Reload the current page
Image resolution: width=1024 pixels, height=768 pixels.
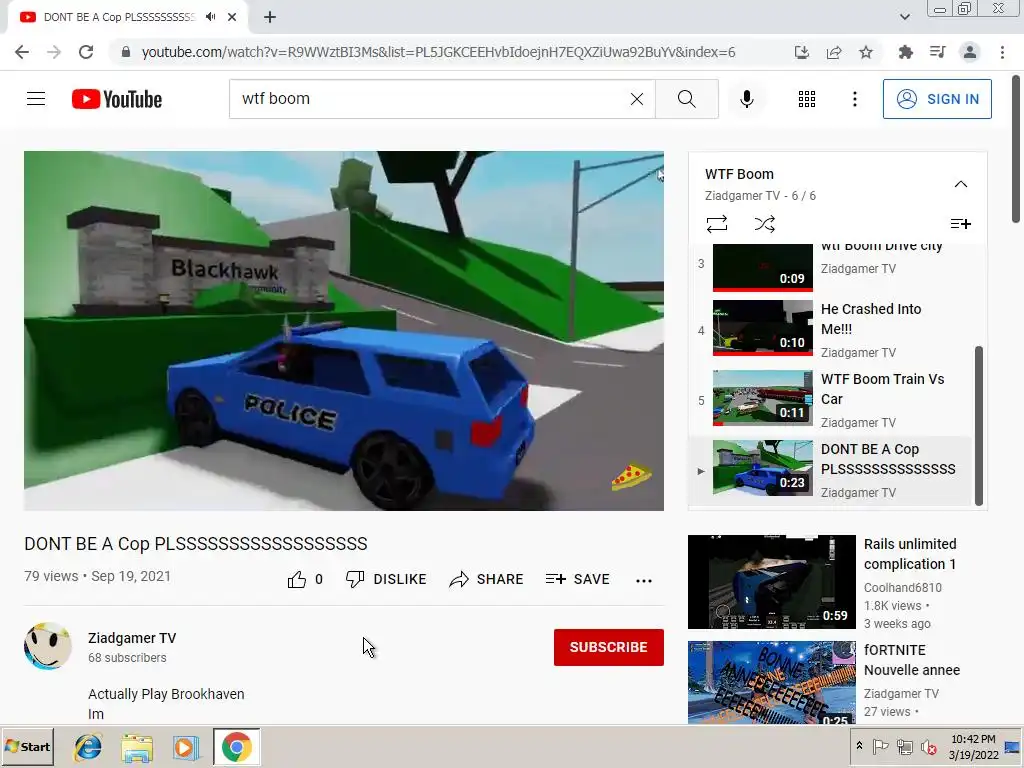click(86, 52)
